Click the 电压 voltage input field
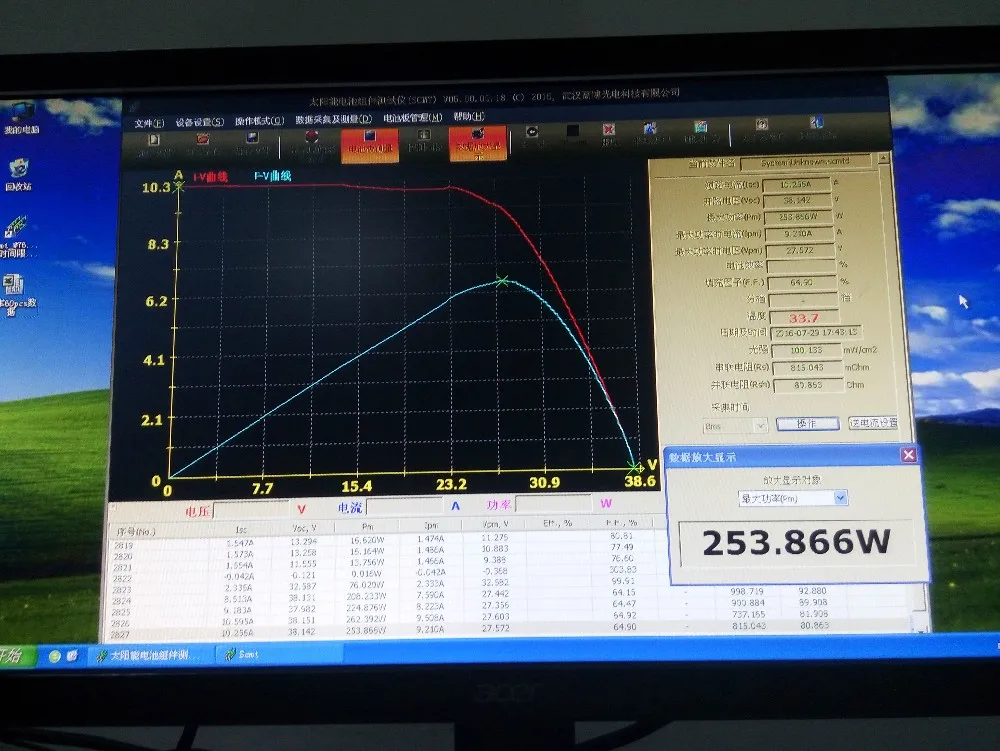1000x751 pixels. pos(252,509)
